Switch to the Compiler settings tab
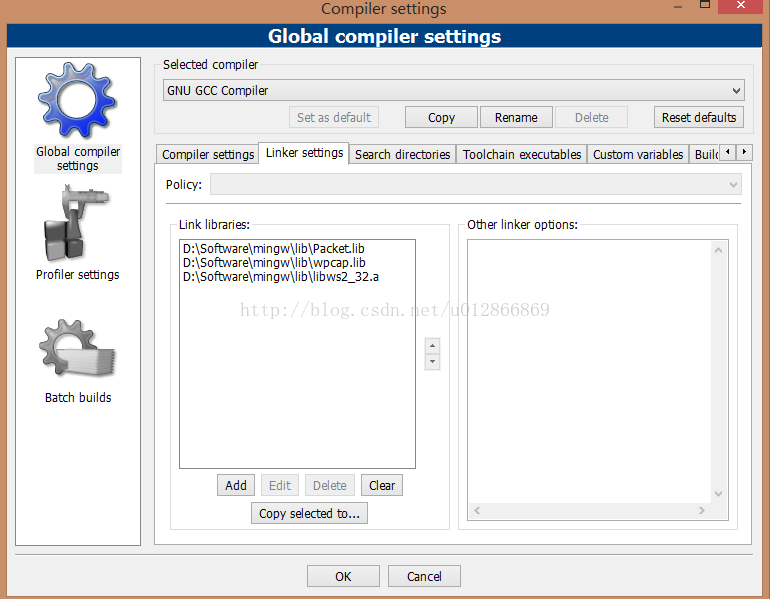770x599 pixels. [208, 154]
